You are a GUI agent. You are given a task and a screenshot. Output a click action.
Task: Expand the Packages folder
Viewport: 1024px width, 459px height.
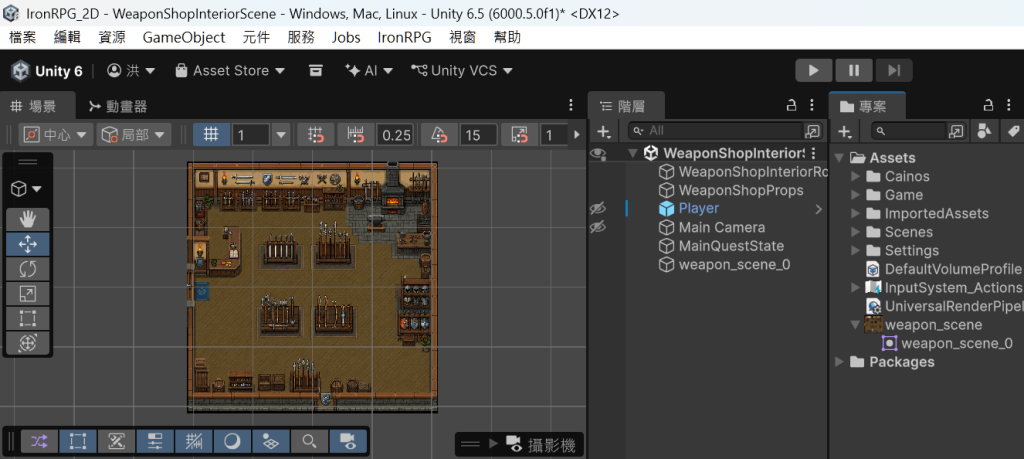point(839,362)
